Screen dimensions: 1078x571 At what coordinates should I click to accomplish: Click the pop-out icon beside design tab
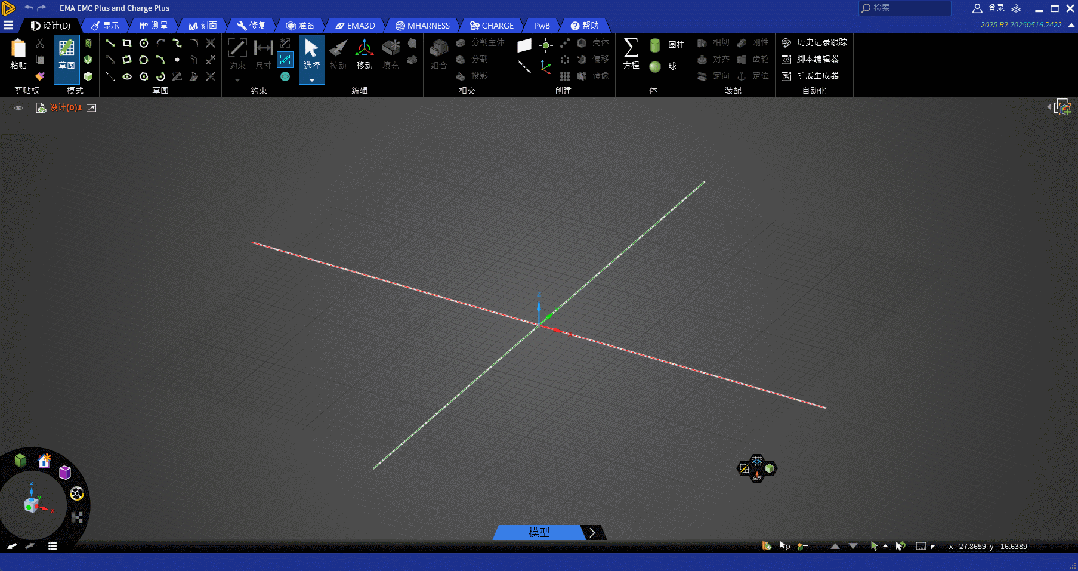pyautogui.click(x=91, y=108)
